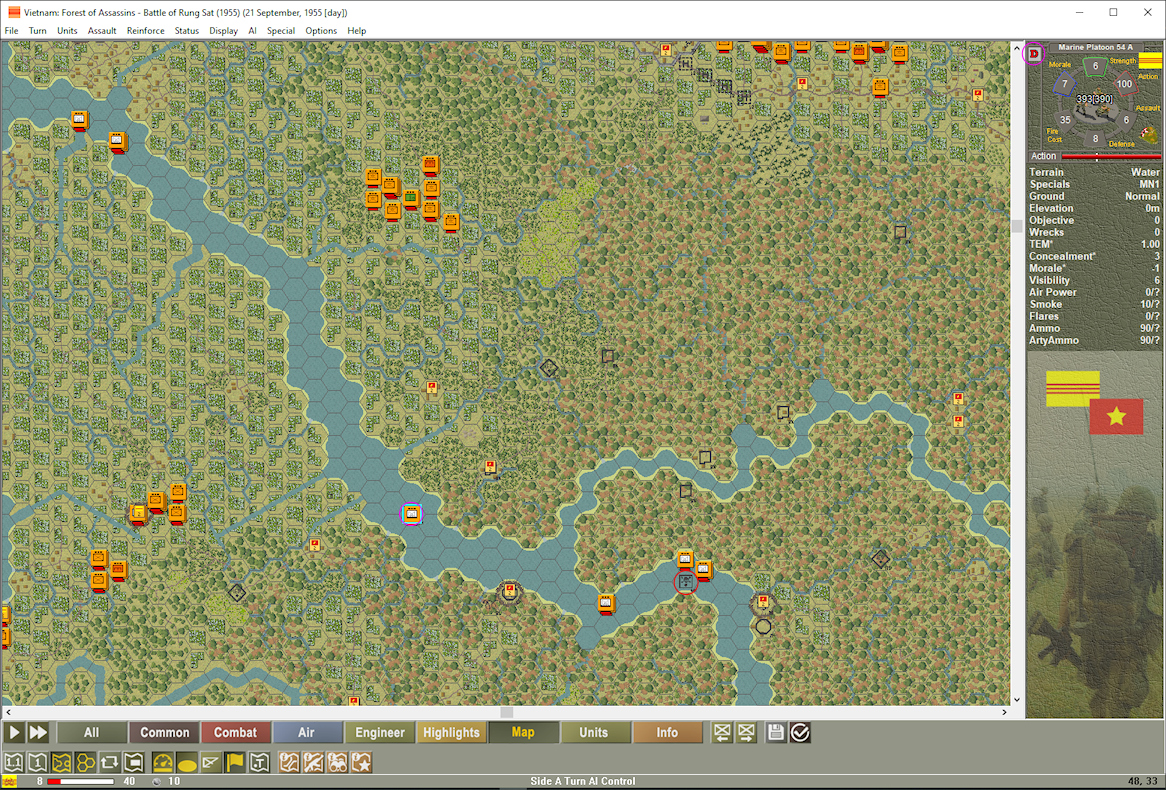The height and width of the screenshot is (790, 1166).
Task: Select the pink-highlighted unit counter on river
Action: click(412, 513)
